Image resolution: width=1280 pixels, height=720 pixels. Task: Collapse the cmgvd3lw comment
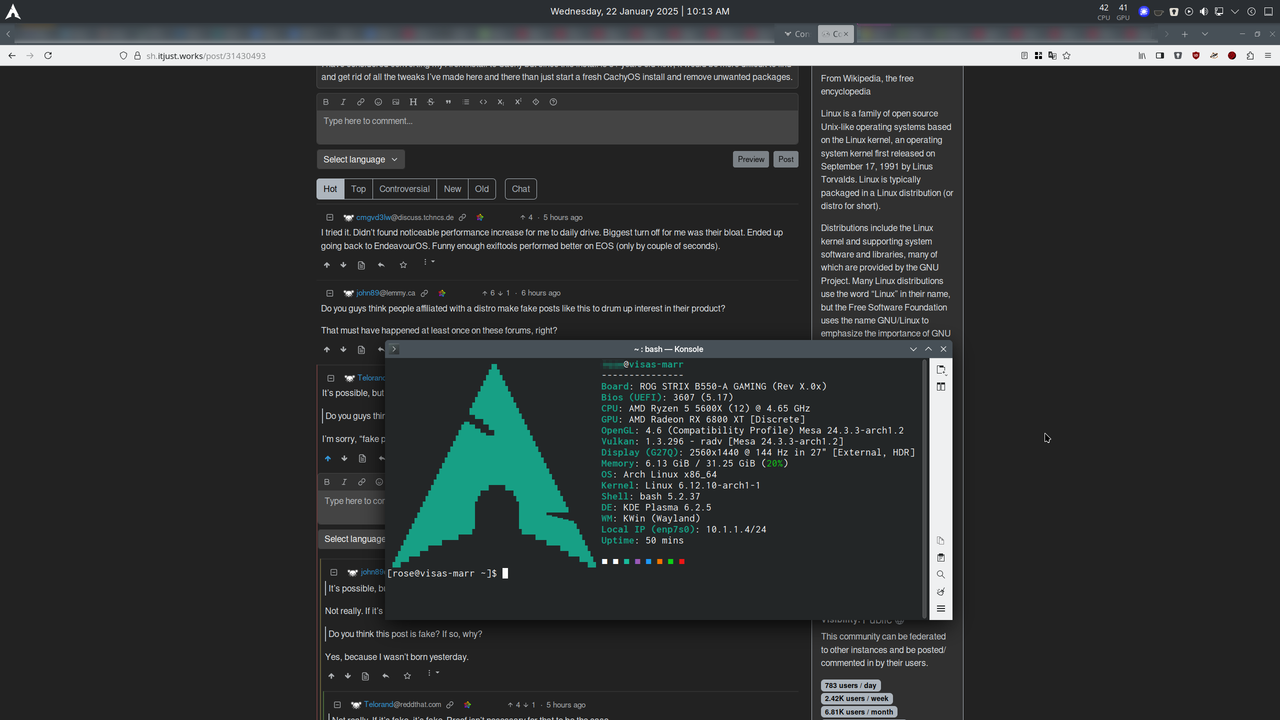click(329, 217)
